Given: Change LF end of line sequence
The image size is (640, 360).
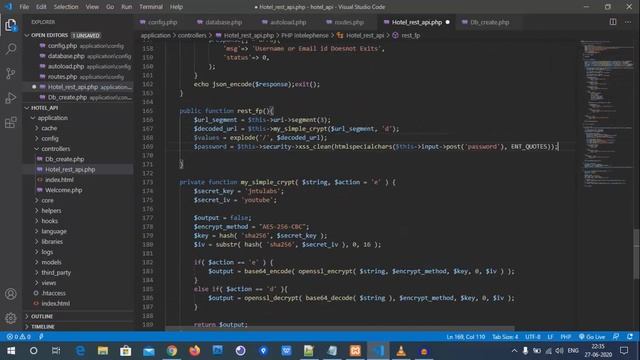Looking at the screenshot, I should click(550, 337).
